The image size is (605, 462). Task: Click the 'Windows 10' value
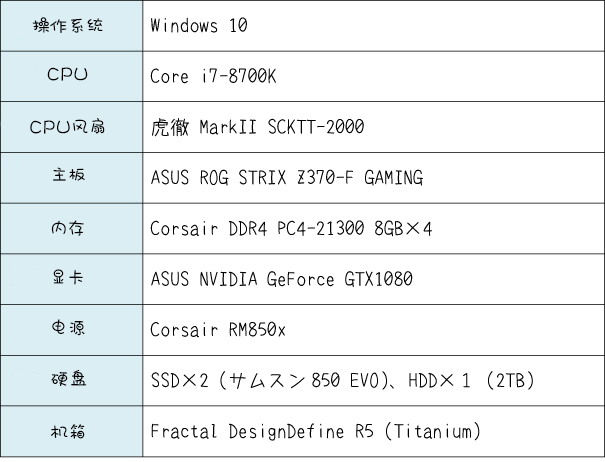coord(199,26)
